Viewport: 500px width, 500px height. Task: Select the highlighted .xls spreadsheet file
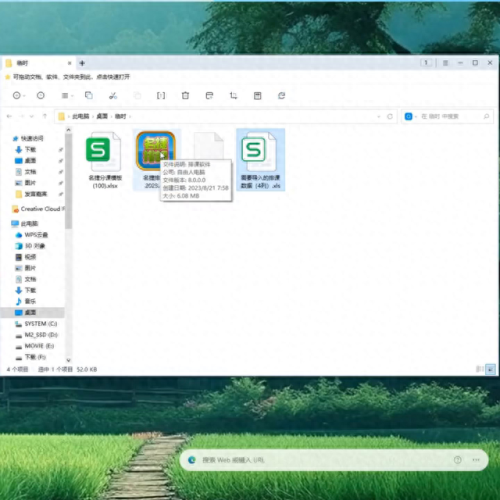pos(260,160)
